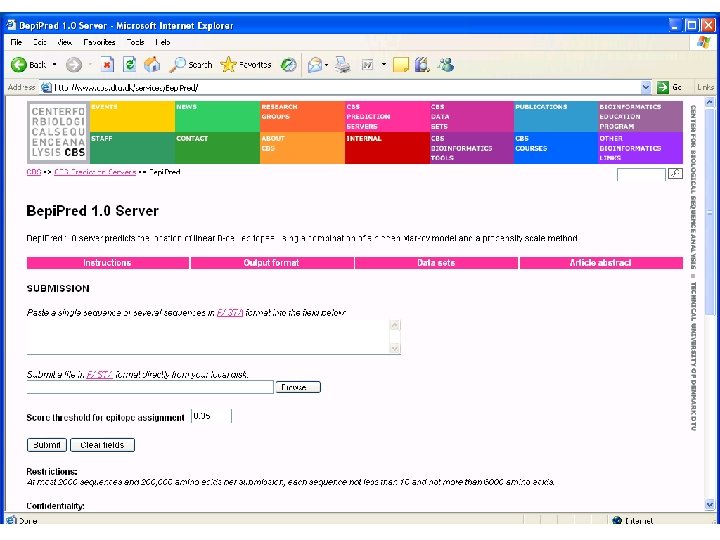Switch to the Instructions tab
The height and width of the screenshot is (540, 720).
pos(107,263)
